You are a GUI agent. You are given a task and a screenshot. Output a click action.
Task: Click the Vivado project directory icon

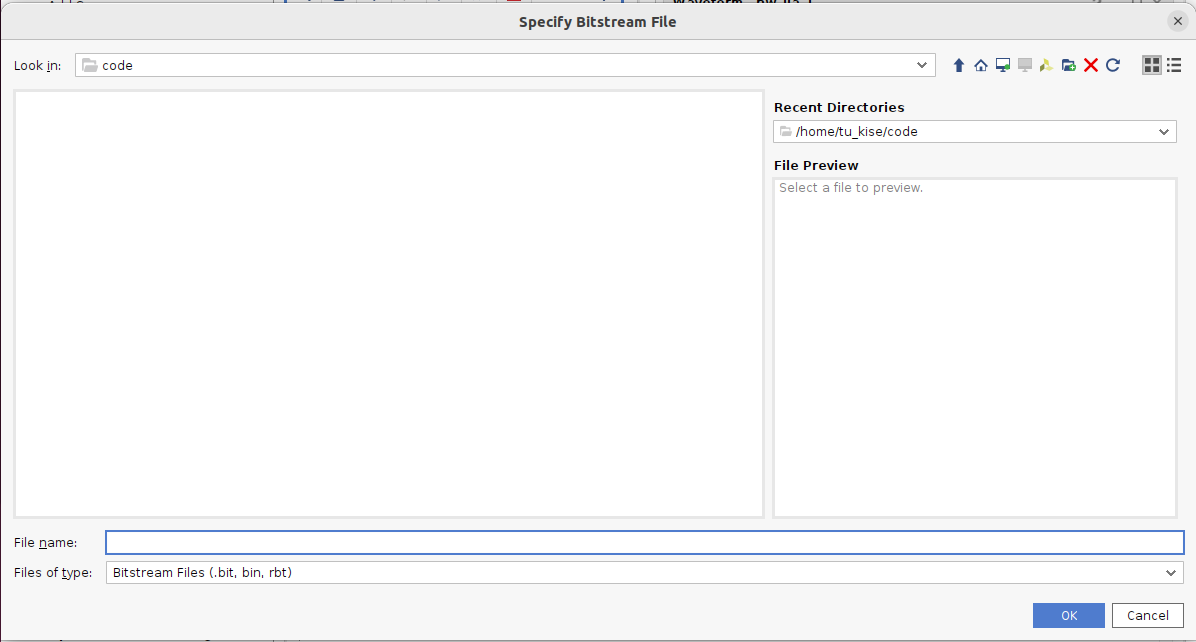(1046, 65)
